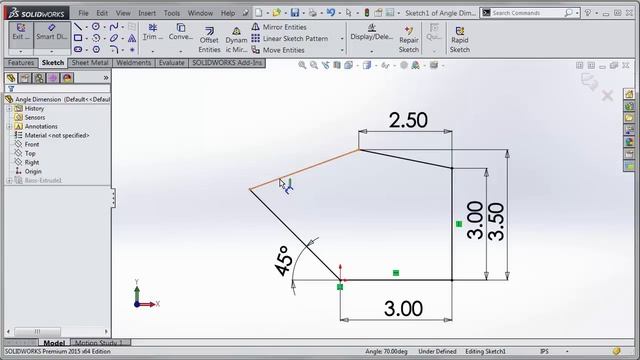Image resolution: width=640 pixels, height=360 pixels.
Task: Select the Arc sketch tool
Action: [x=96, y=38]
